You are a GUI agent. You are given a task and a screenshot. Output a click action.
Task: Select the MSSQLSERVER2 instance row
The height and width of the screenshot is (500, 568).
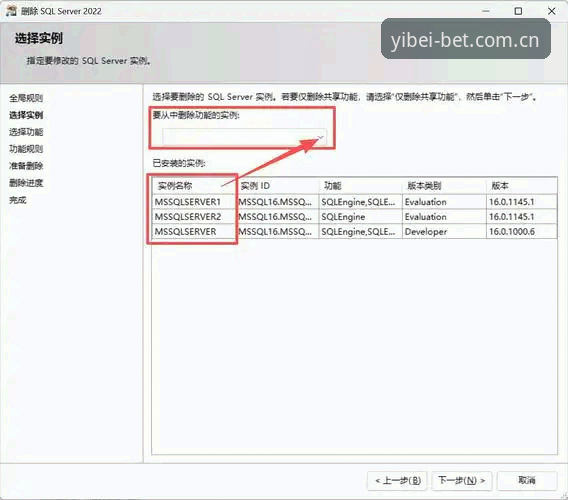coord(354,217)
